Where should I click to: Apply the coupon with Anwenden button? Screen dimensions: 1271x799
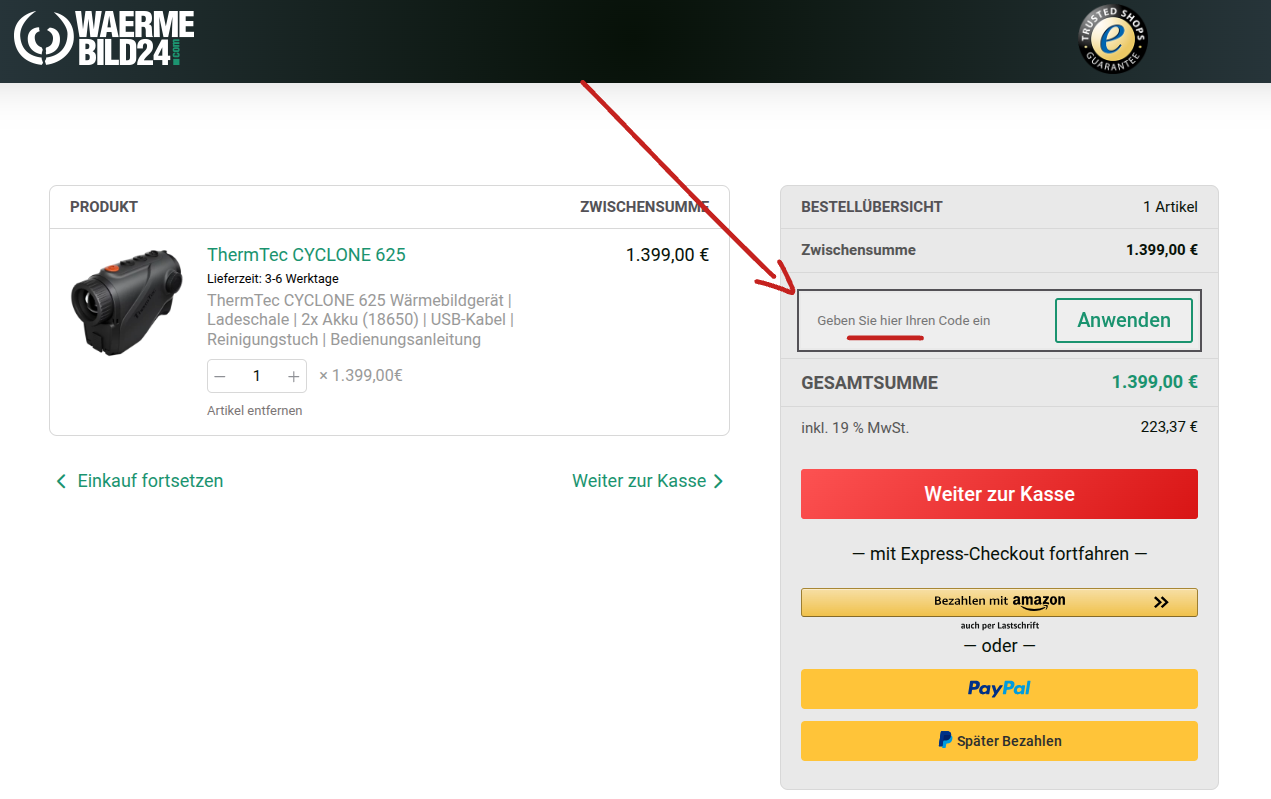coord(1124,320)
